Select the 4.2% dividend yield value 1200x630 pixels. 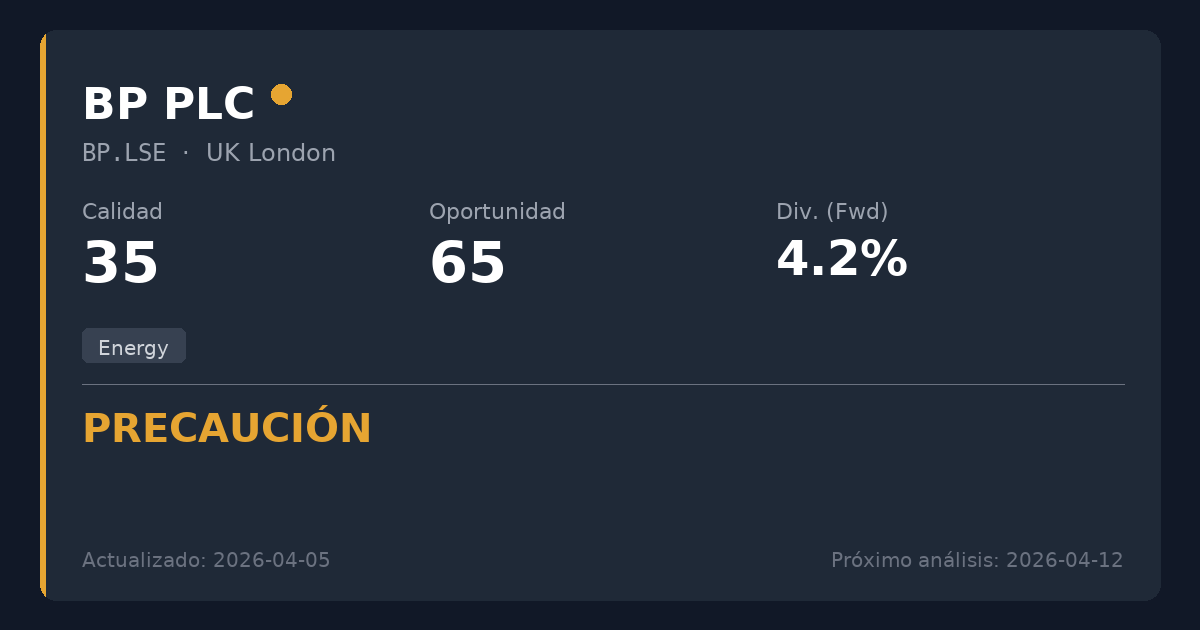click(841, 260)
